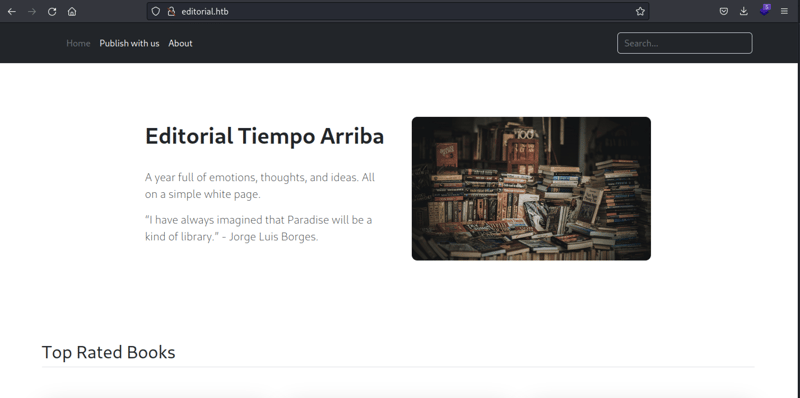Screen dimensions: 800x398
Task: Bookmark this page with the star icon
Action: (x=640, y=11)
